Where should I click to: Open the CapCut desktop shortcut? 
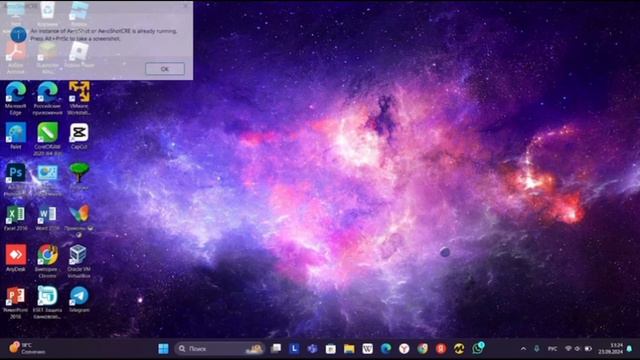click(79, 136)
